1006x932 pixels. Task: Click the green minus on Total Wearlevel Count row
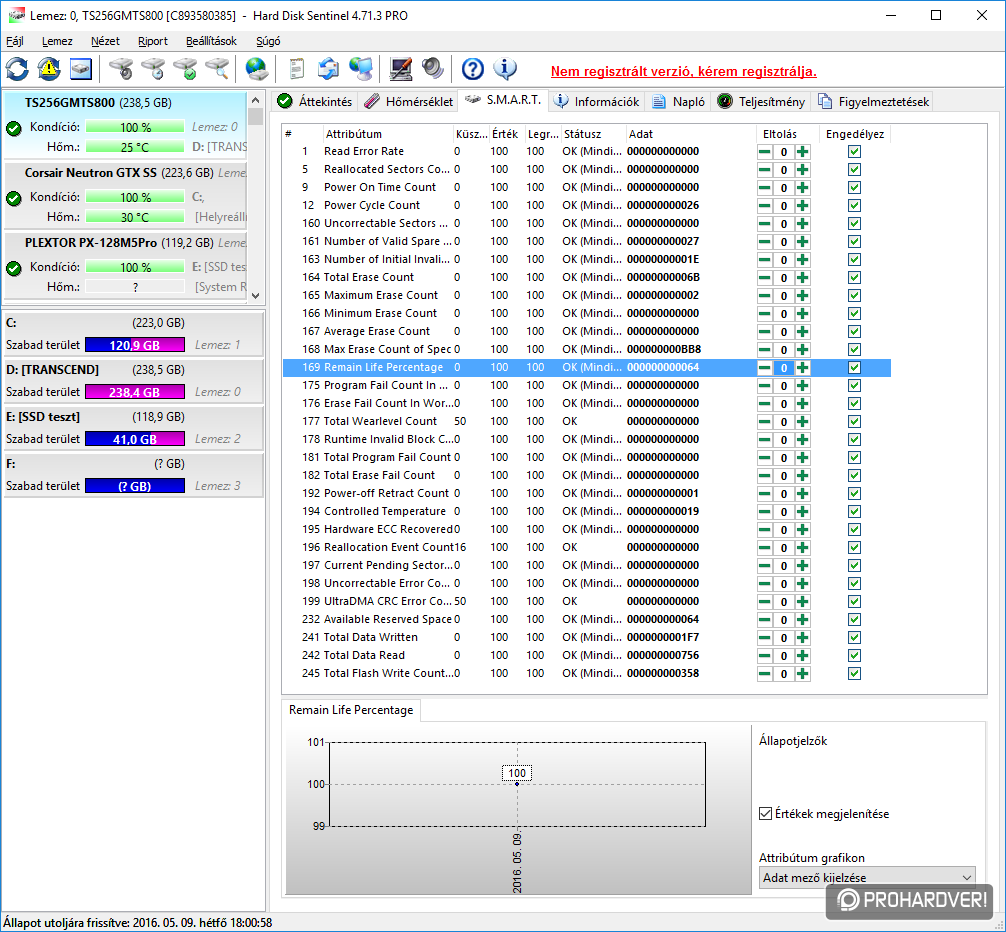coord(765,421)
